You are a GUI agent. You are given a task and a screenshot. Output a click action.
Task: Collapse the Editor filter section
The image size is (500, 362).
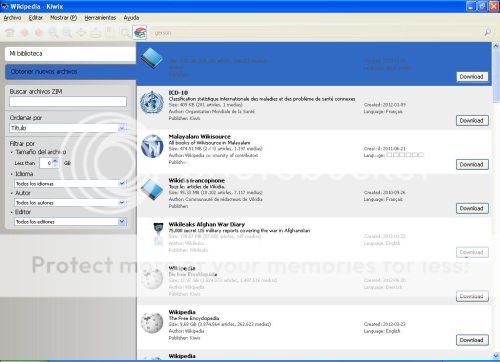(12, 212)
